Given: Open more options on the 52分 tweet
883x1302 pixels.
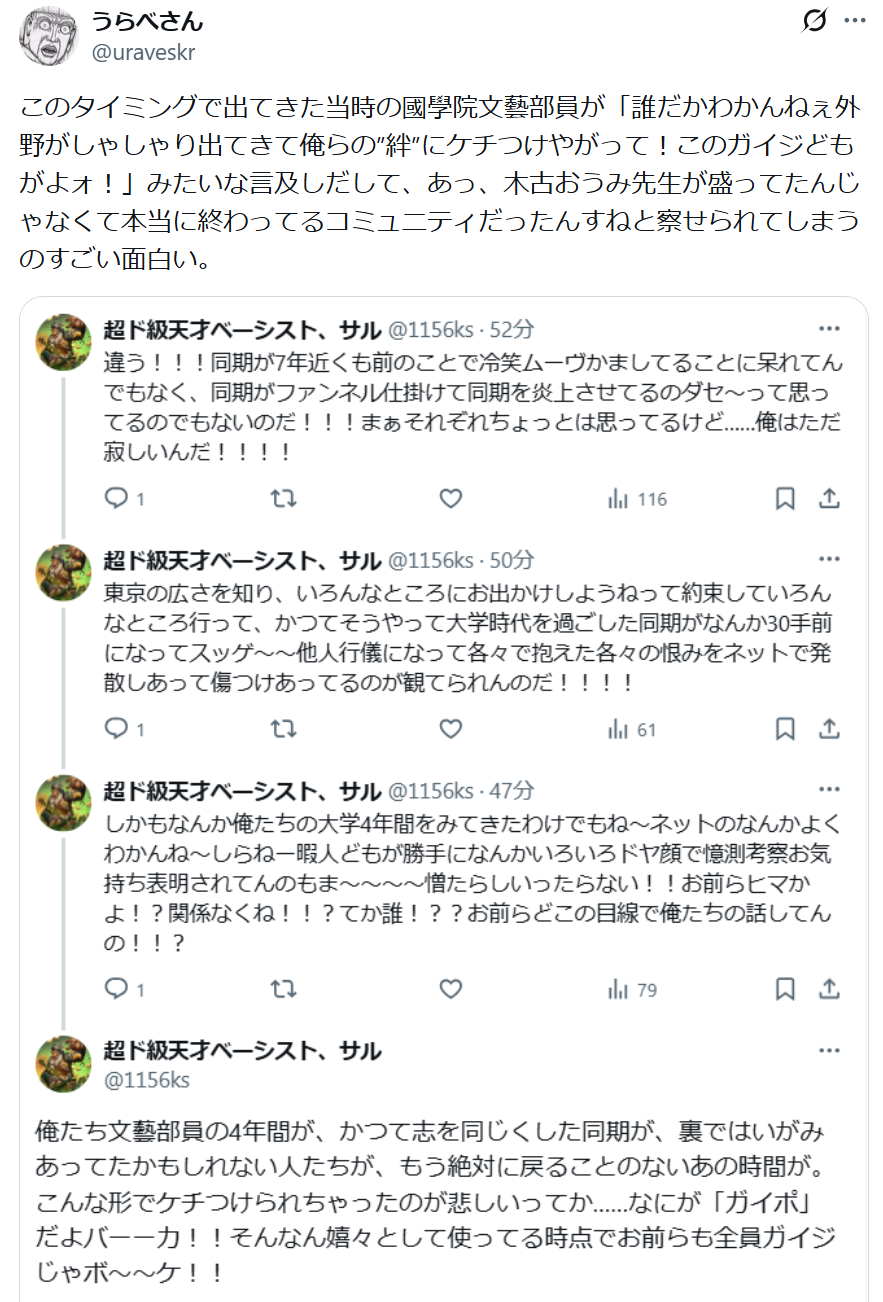Looking at the screenshot, I should (x=829, y=328).
